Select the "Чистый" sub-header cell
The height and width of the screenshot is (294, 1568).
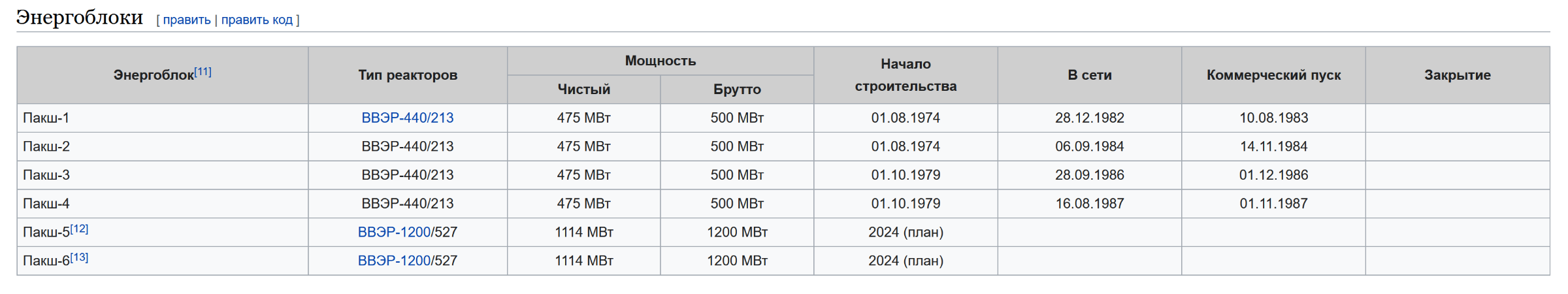(x=583, y=90)
